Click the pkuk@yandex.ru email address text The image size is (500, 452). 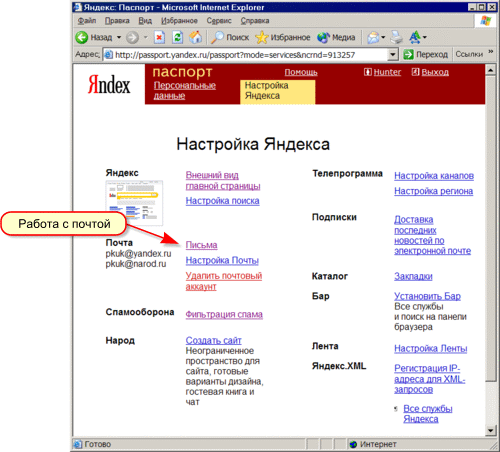[138, 254]
